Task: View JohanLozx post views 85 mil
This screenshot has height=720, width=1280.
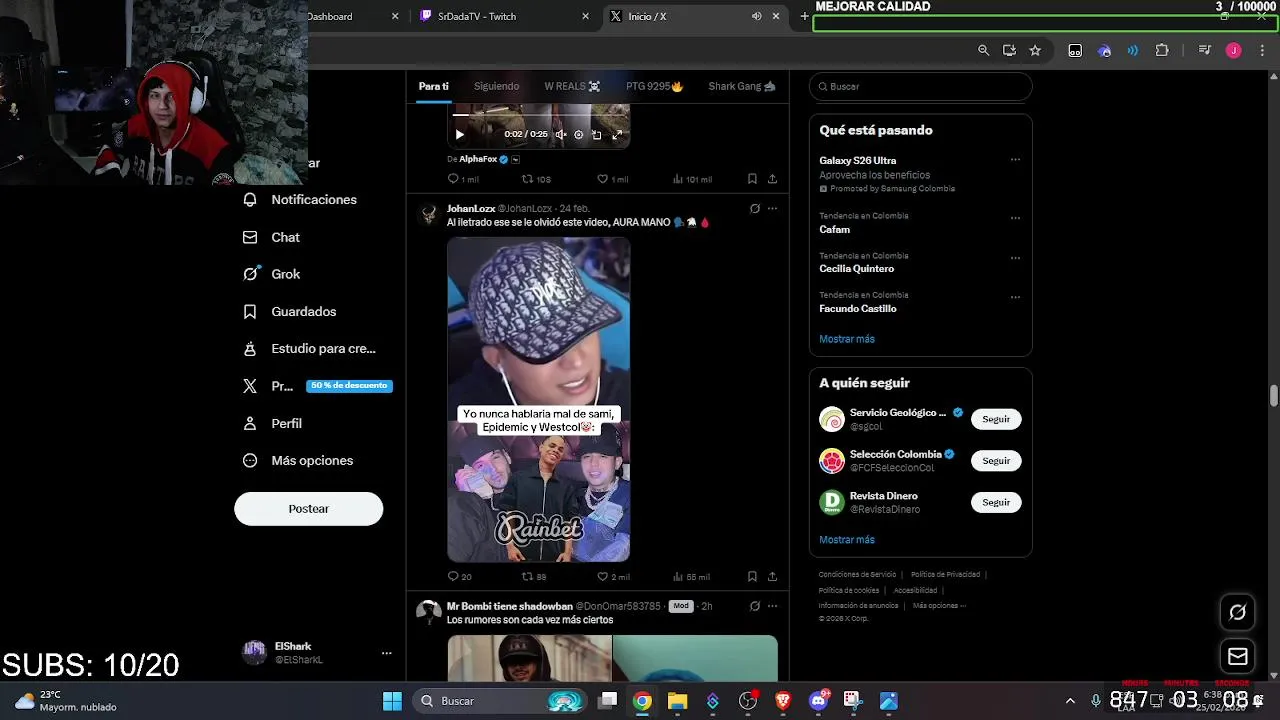Action: pos(691,577)
